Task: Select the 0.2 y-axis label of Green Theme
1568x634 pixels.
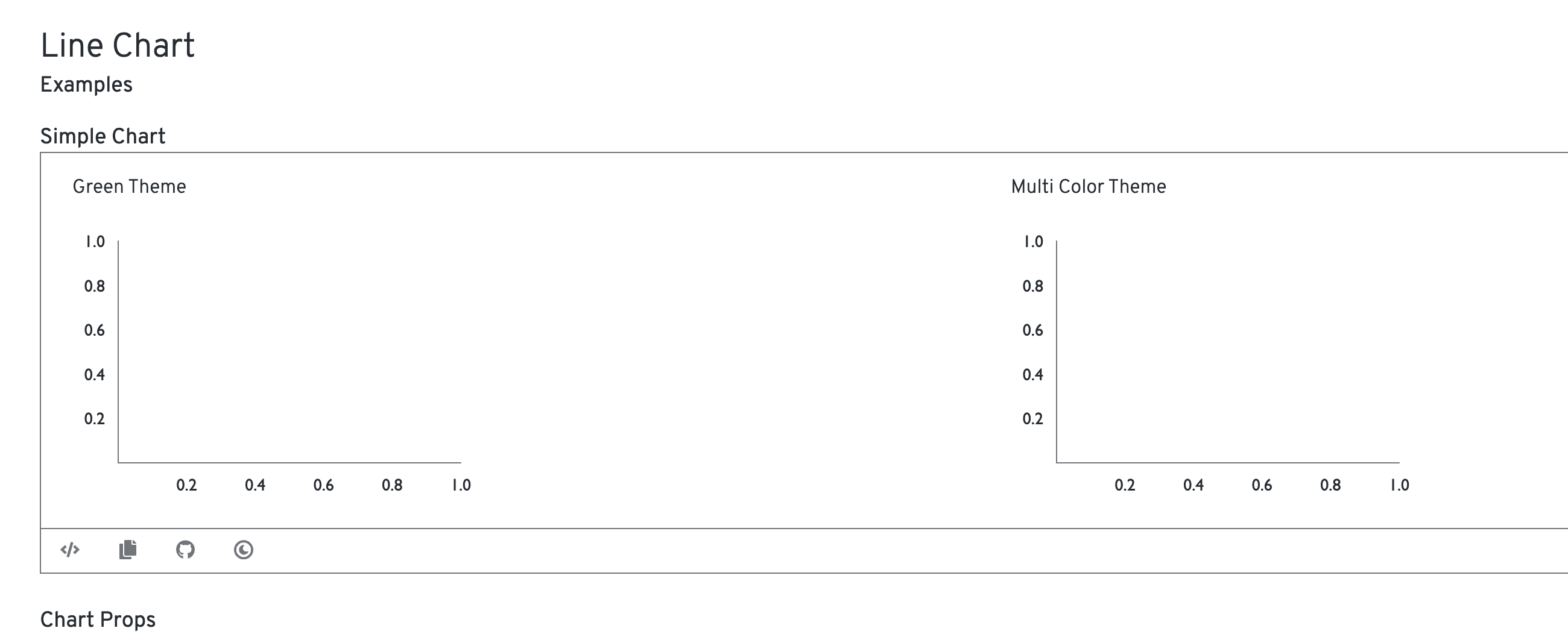Action: tap(94, 419)
